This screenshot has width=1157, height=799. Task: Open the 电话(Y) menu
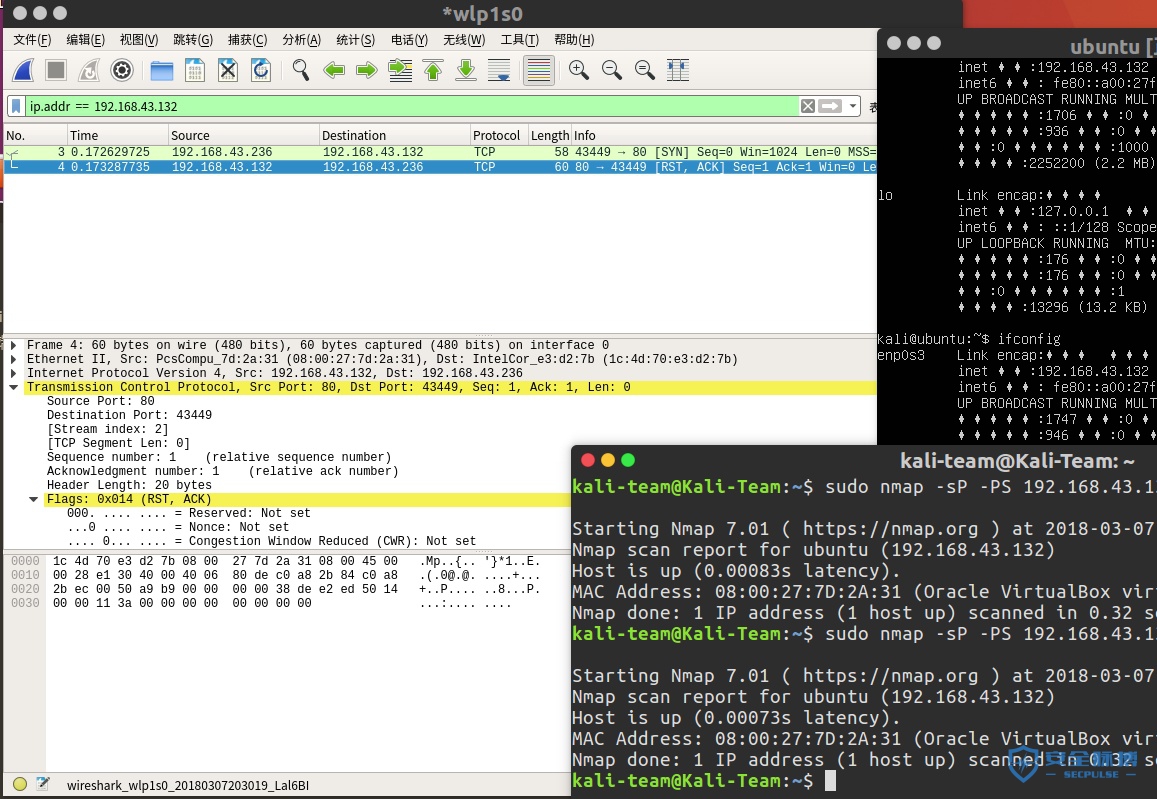410,40
